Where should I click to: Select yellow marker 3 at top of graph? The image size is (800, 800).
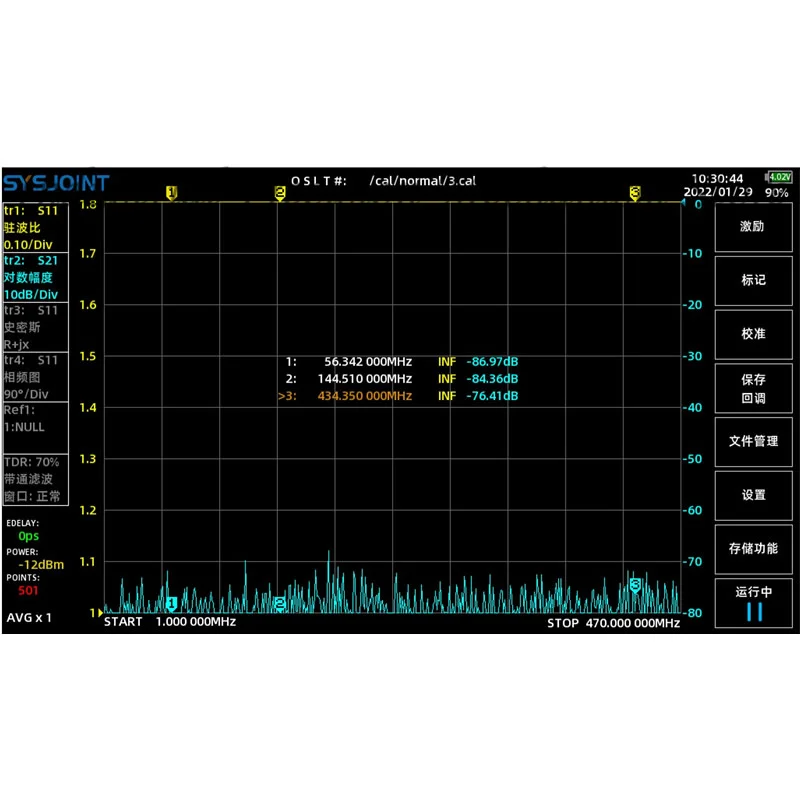[x=635, y=193]
